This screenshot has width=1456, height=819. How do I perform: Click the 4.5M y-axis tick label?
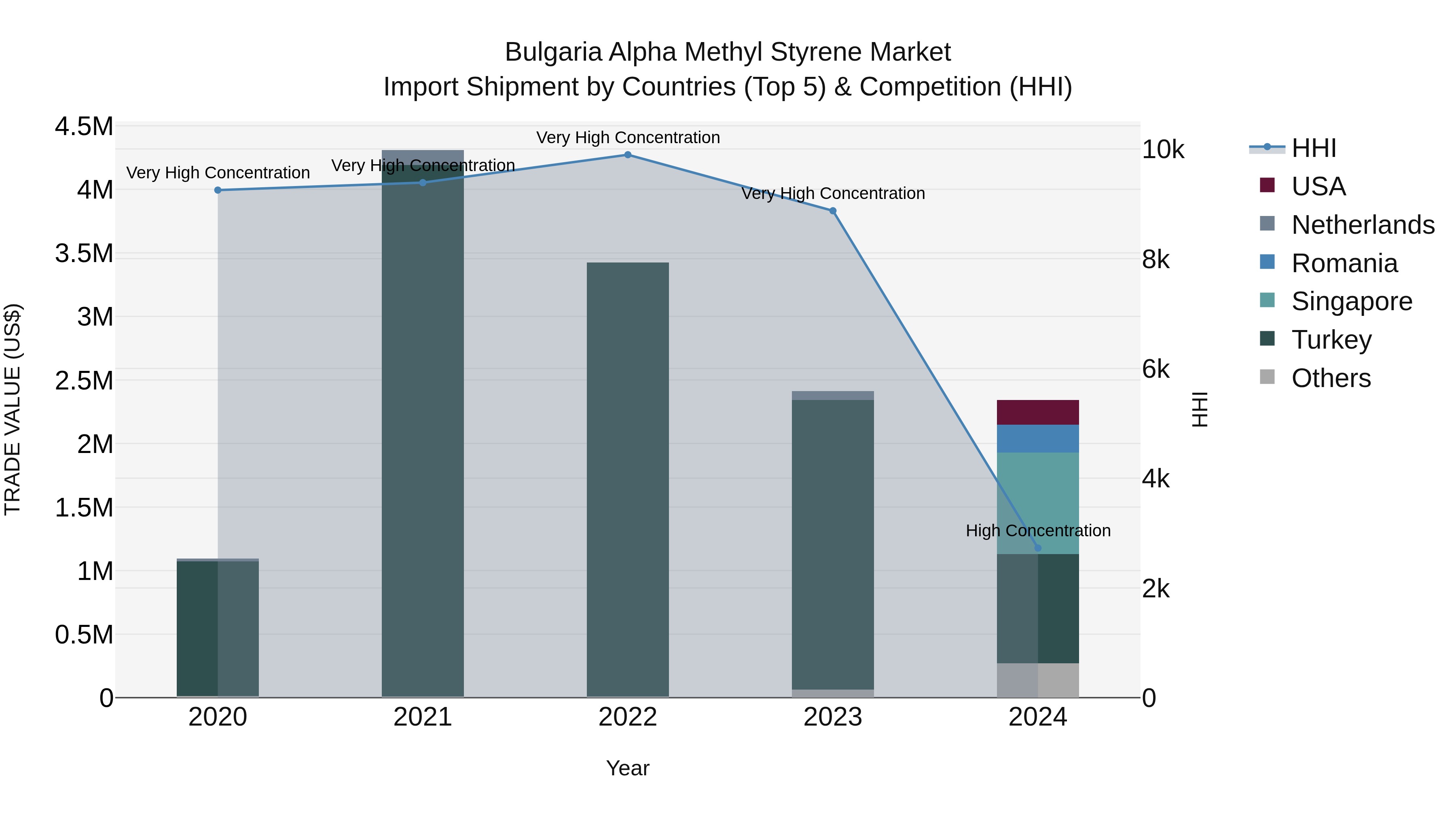click(84, 127)
